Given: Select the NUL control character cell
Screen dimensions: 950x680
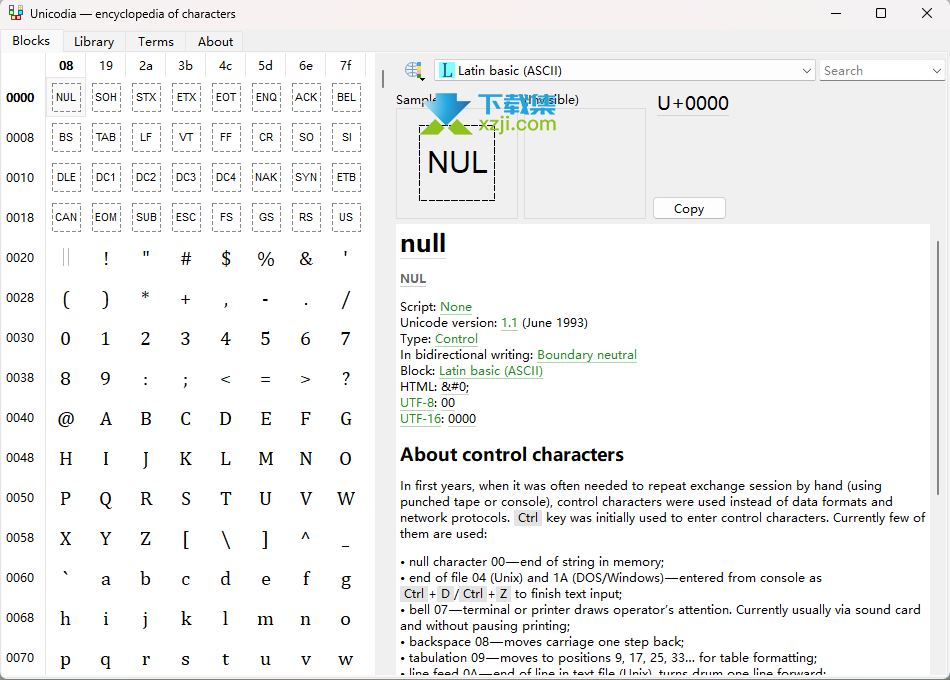Looking at the screenshot, I should (66, 98).
